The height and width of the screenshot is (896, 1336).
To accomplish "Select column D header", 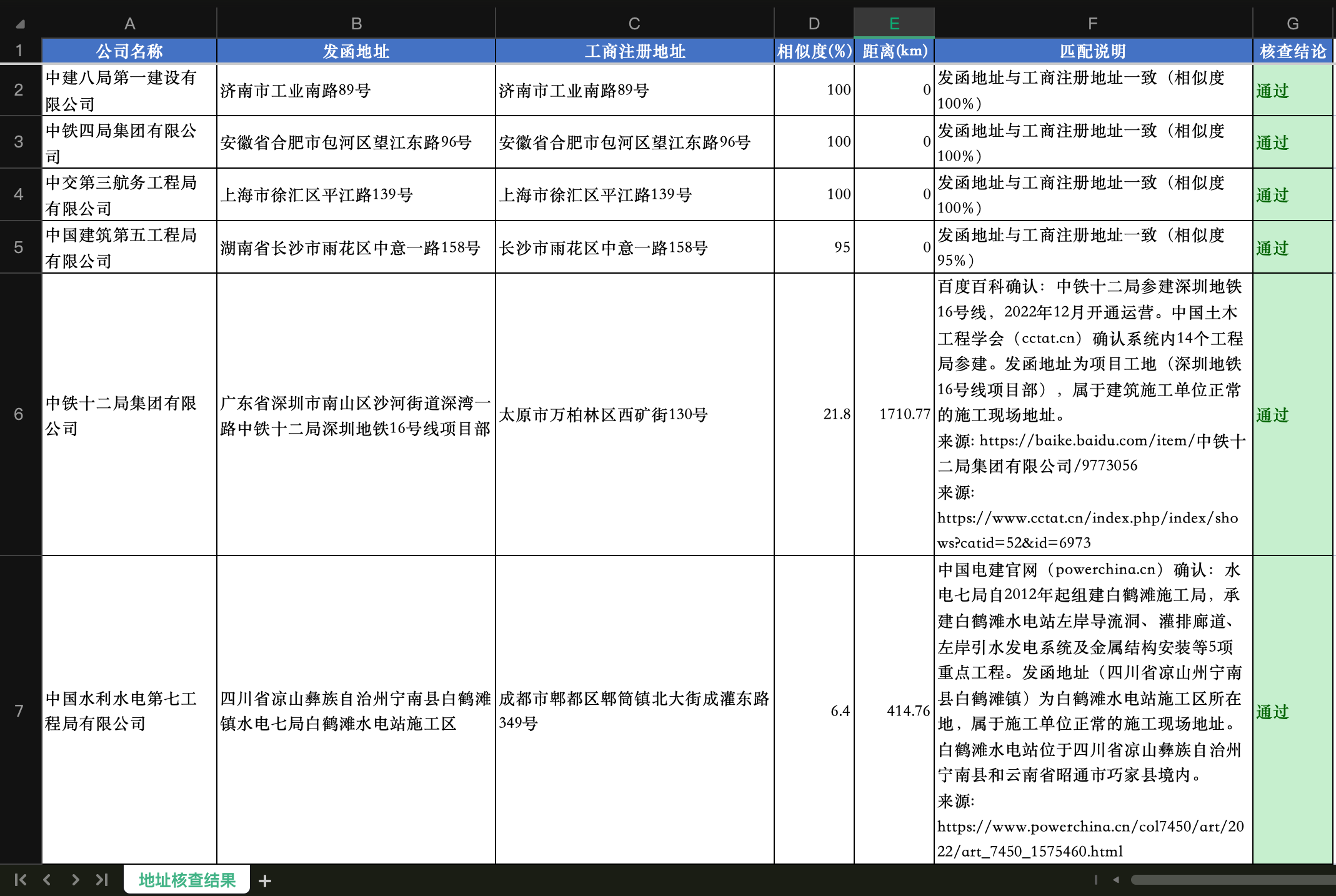I will [814, 24].
